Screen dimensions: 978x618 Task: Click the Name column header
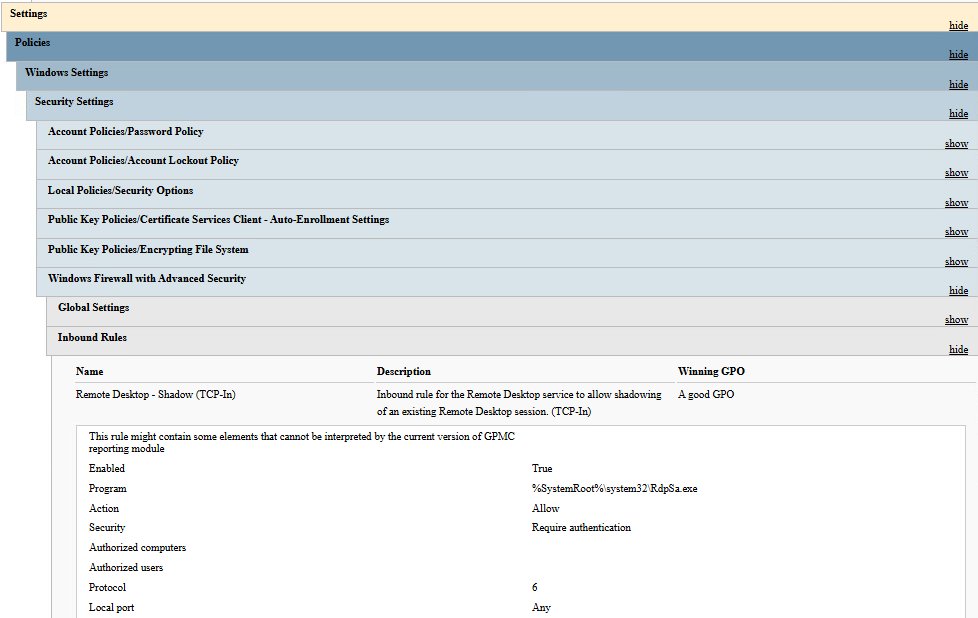click(89, 371)
